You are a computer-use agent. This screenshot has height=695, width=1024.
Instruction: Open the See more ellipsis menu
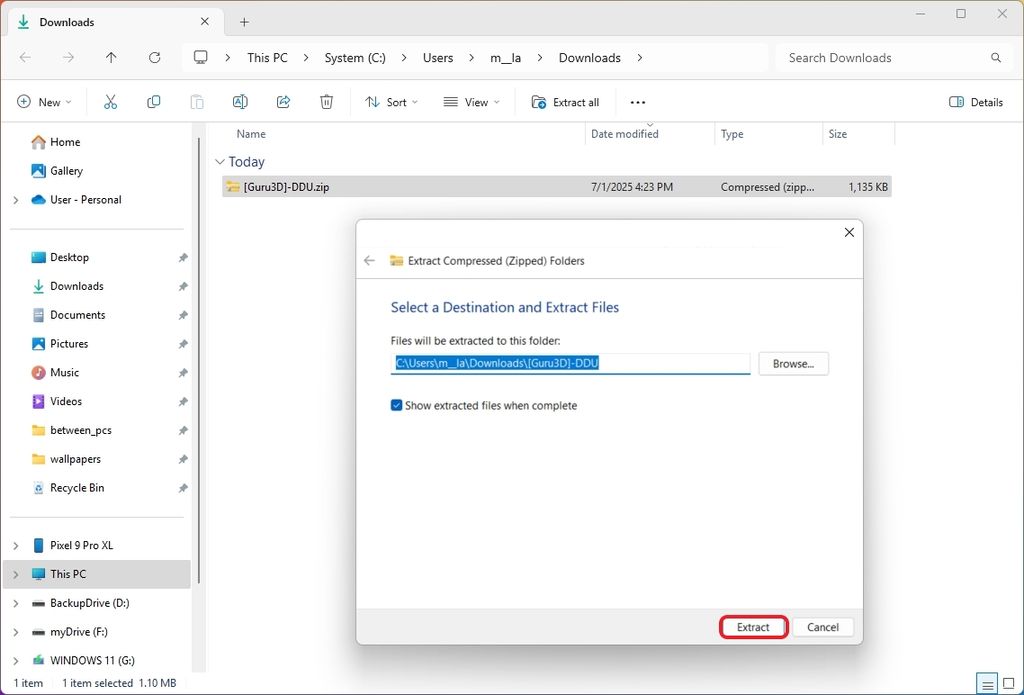click(638, 103)
